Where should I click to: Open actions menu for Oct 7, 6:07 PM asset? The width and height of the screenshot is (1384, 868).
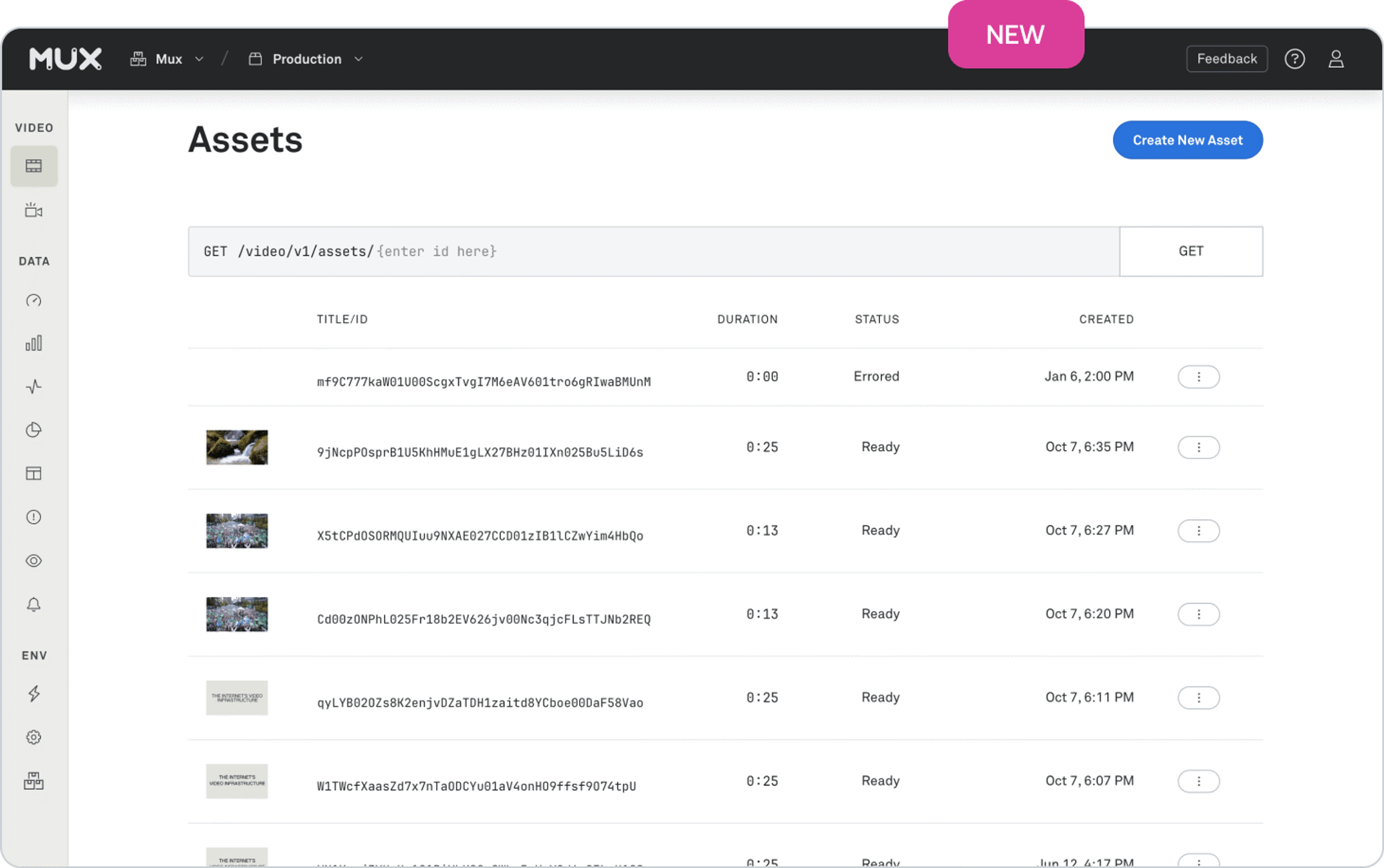[1198, 781]
